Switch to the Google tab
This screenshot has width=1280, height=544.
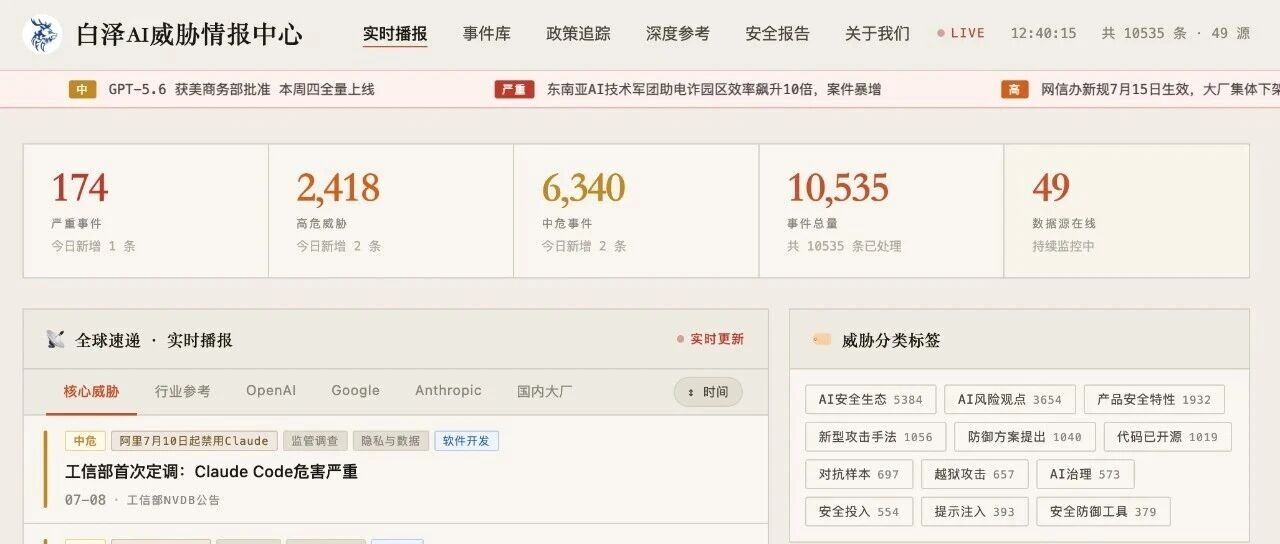[x=356, y=391]
